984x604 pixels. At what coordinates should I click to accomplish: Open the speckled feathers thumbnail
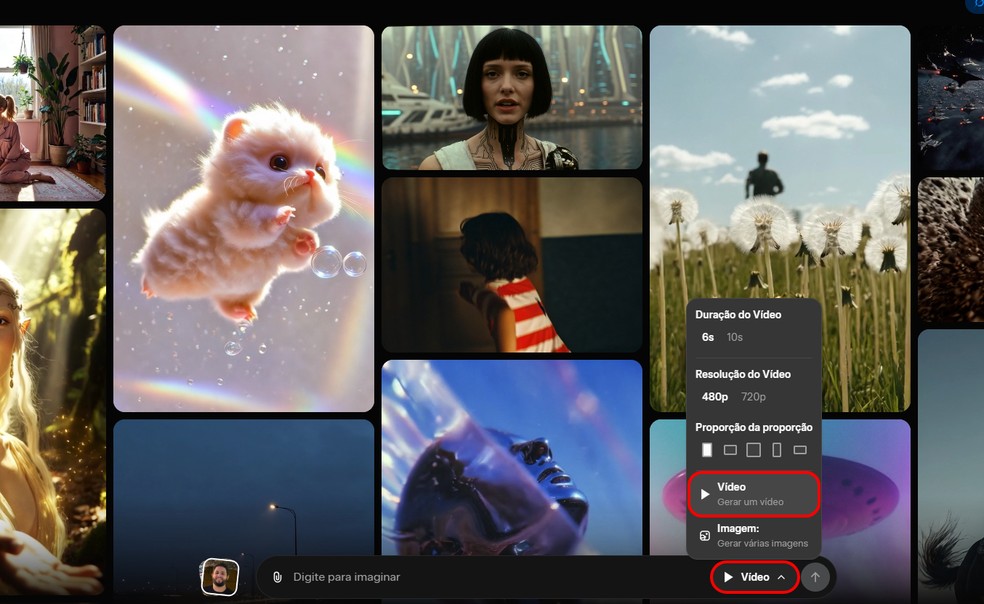[x=951, y=250]
